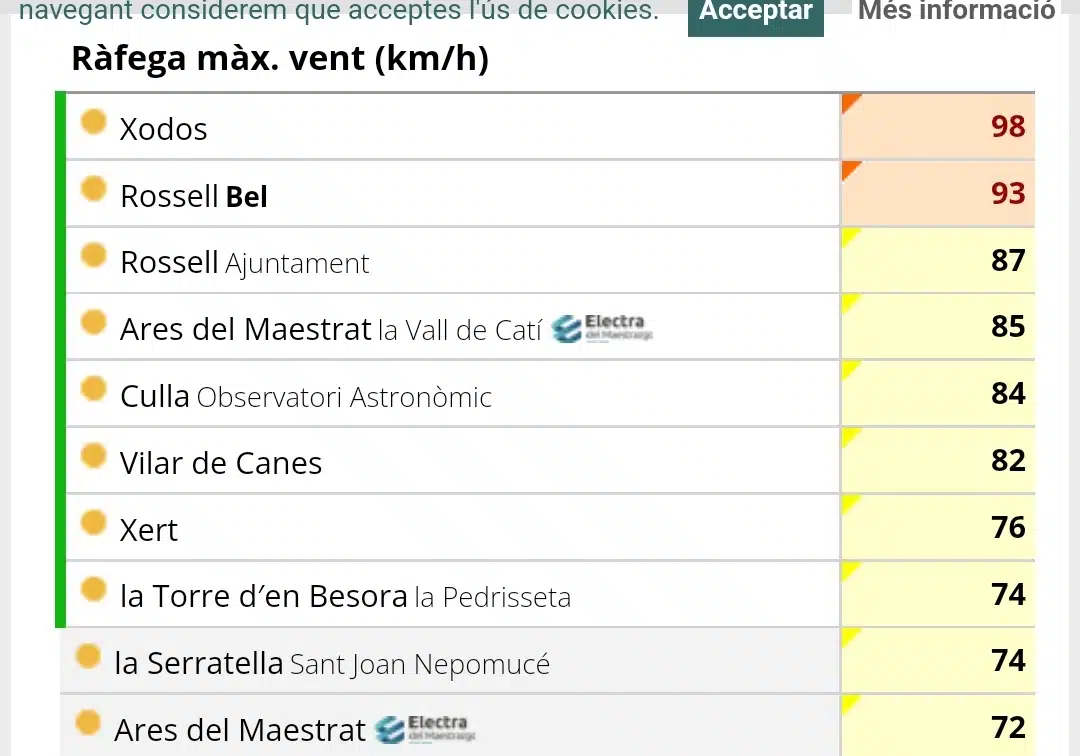Click the orange dot beside Xert
This screenshot has width=1080, height=756.
point(94,522)
